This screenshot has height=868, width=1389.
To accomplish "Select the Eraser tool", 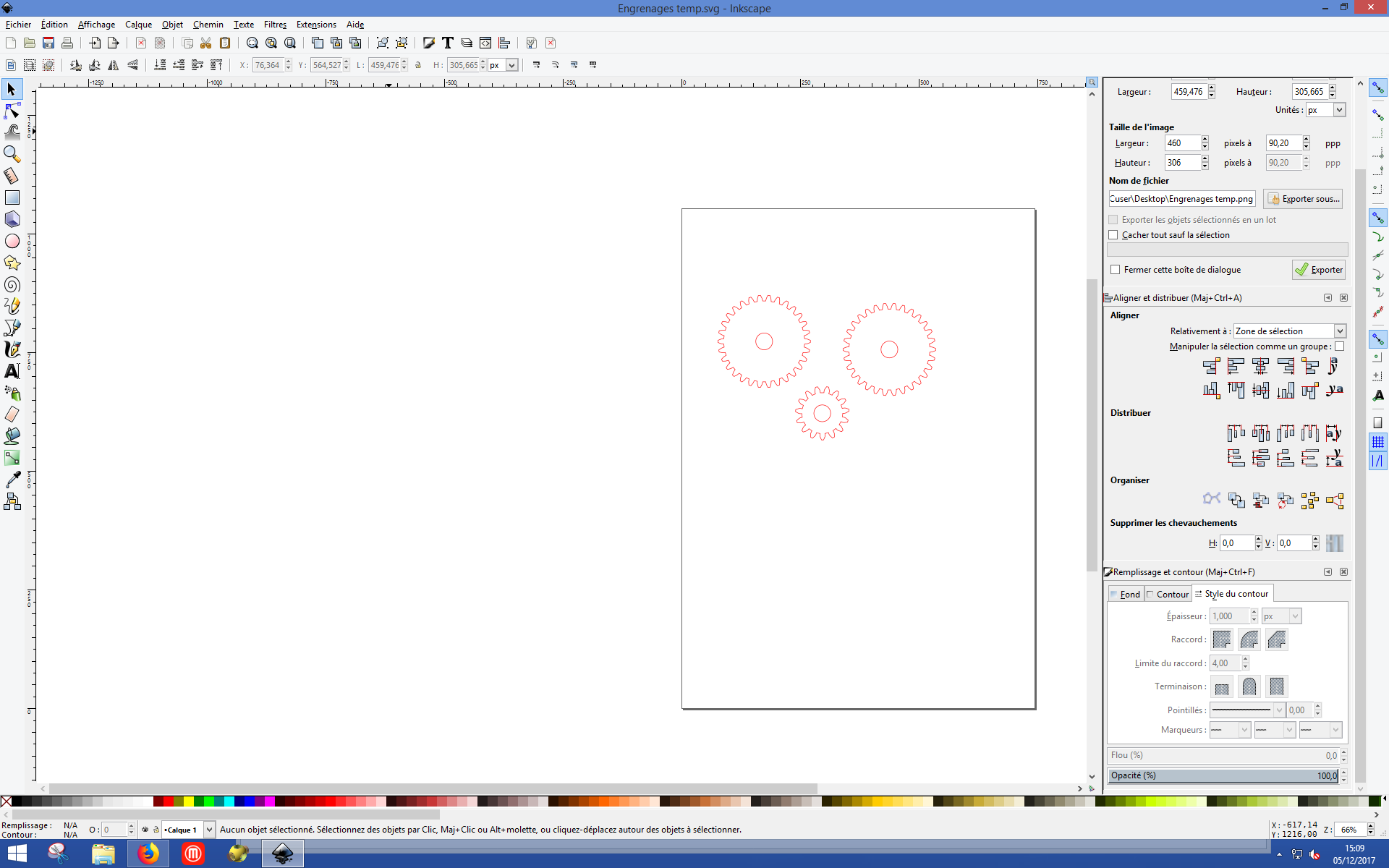I will [x=12, y=414].
